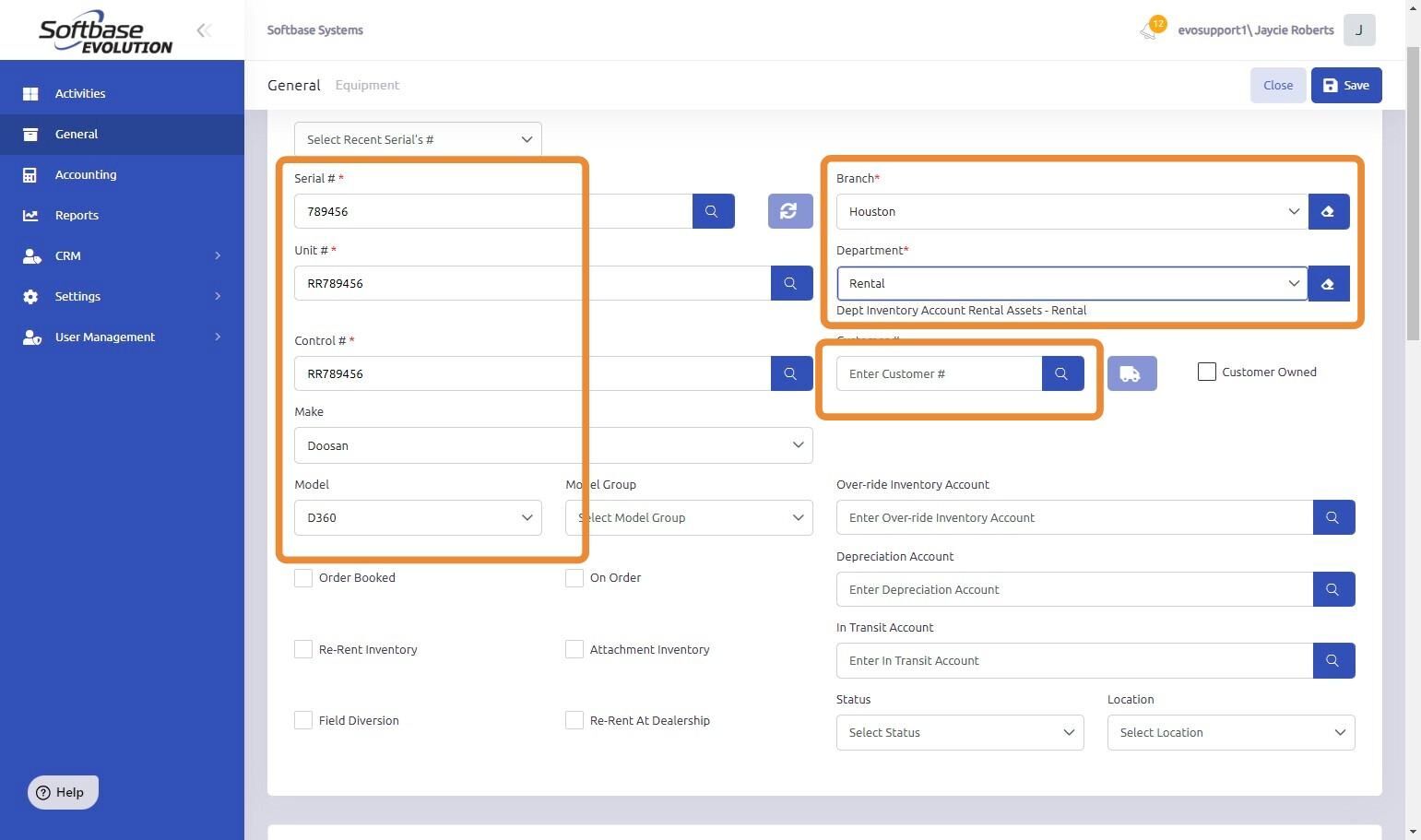Open the Make dropdown showing Doosan
This screenshot has width=1421, height=840.
(553, 445)
